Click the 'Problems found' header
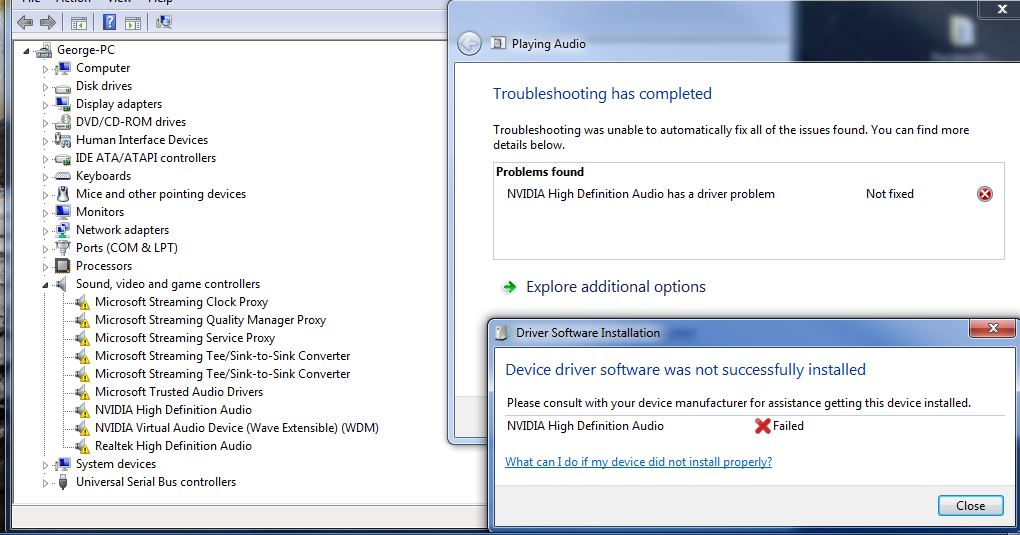The image size is (1020, 535). click(x=540, y=172)
